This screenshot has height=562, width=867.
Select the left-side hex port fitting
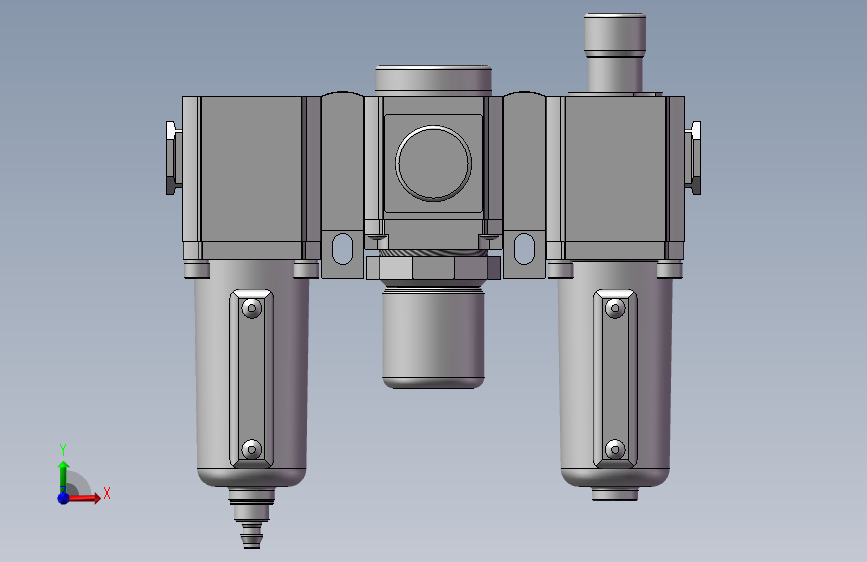coord(174,158)
